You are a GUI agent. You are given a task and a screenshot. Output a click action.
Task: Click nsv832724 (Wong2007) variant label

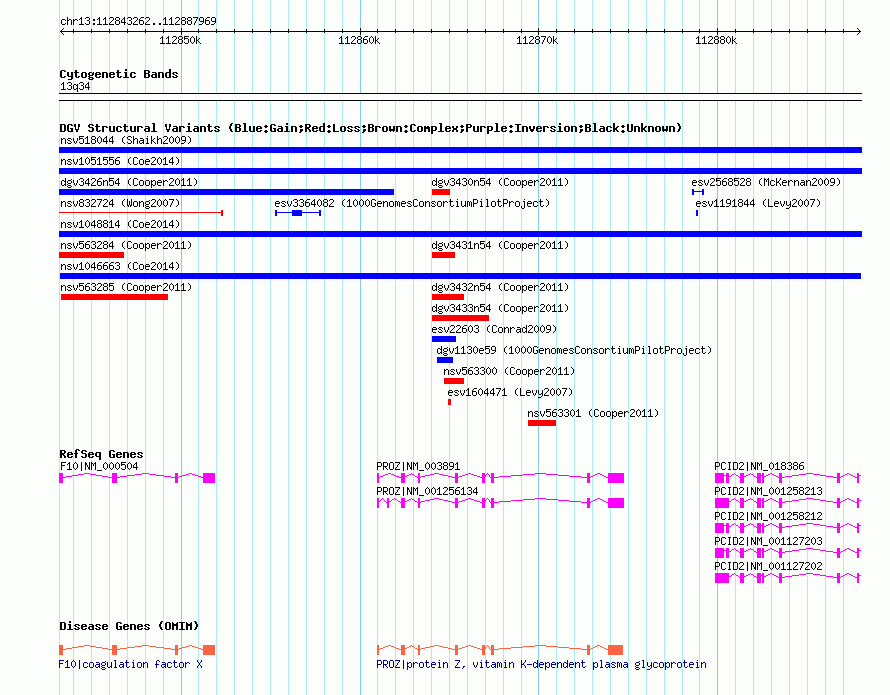(x=120, y=203)
